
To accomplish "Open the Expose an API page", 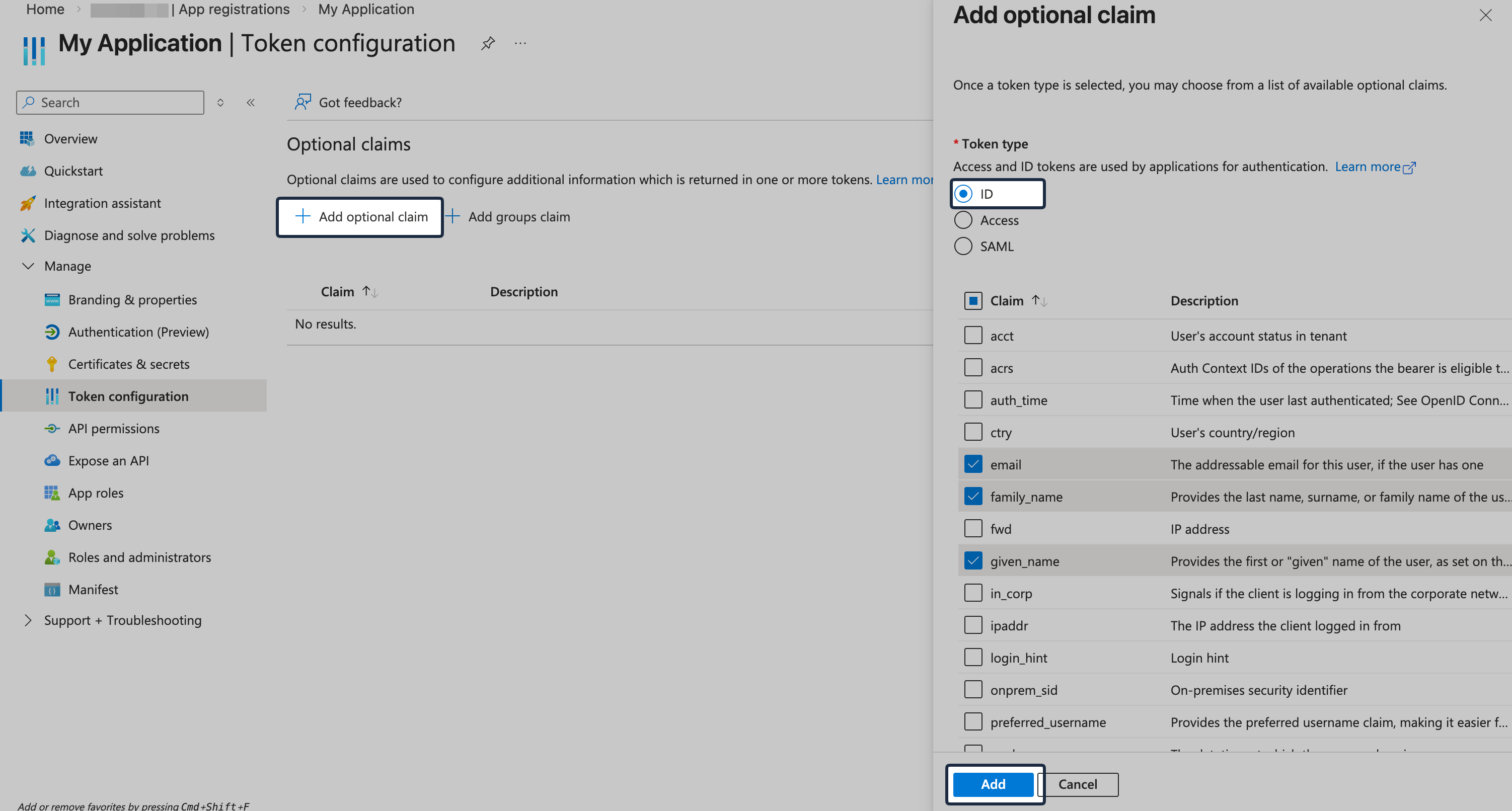I will pyautogui.click(x=109, y=460).
